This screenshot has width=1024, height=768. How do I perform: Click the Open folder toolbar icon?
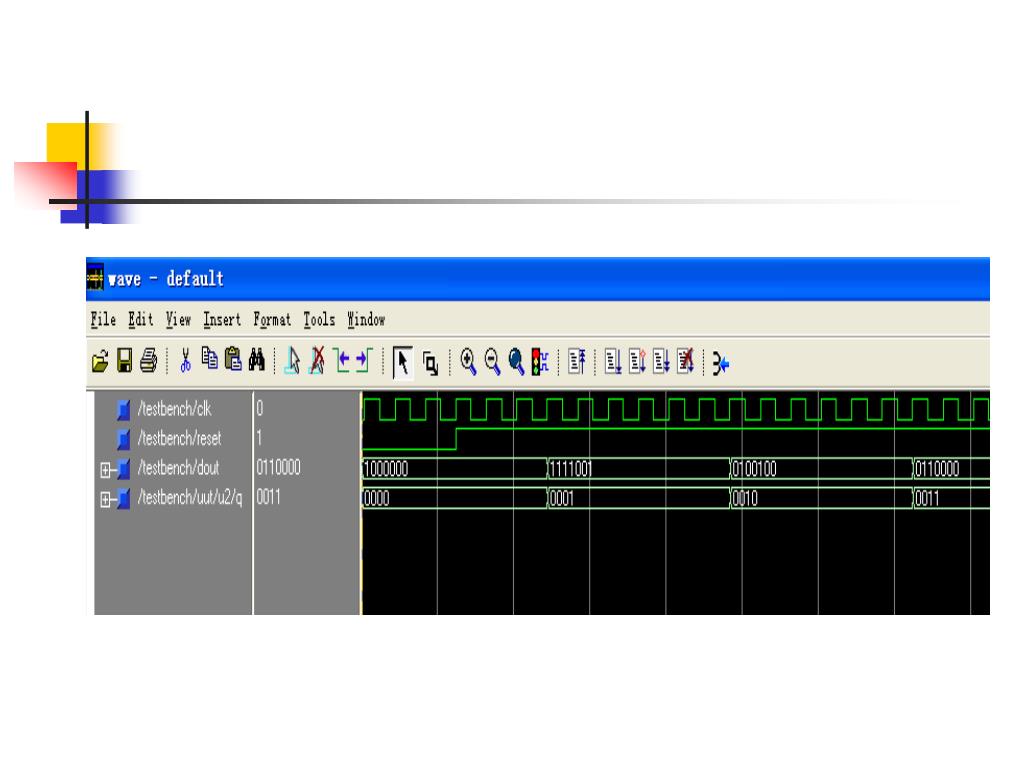click(100, 361)
